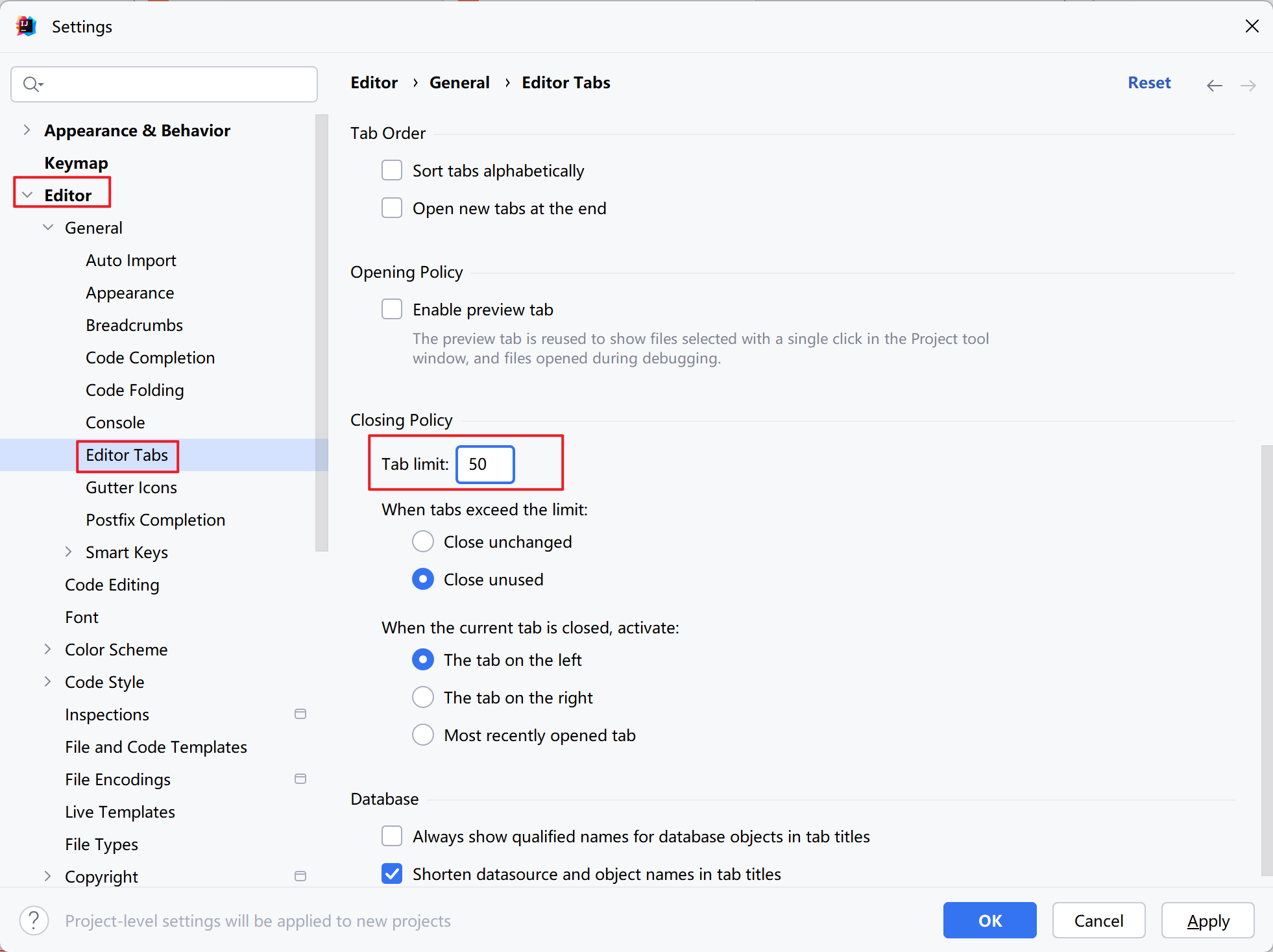Click the Reset link
1273x952 pixels.
tap(1148, 83)
